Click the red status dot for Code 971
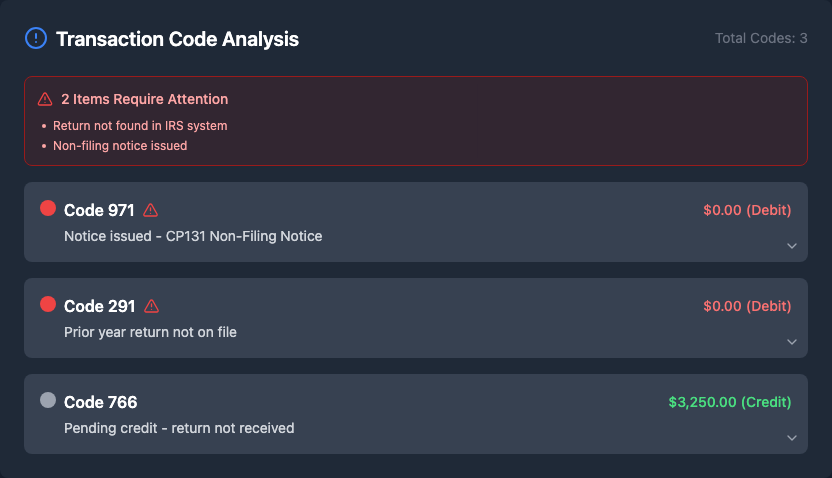Viewport: 832px width, 478px height. [48, 209]
